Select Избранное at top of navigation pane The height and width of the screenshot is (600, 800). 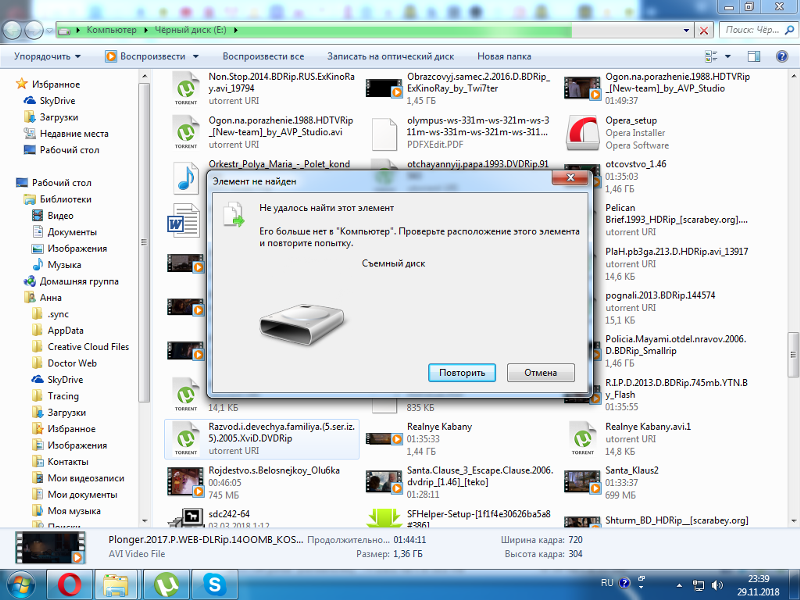56,84
